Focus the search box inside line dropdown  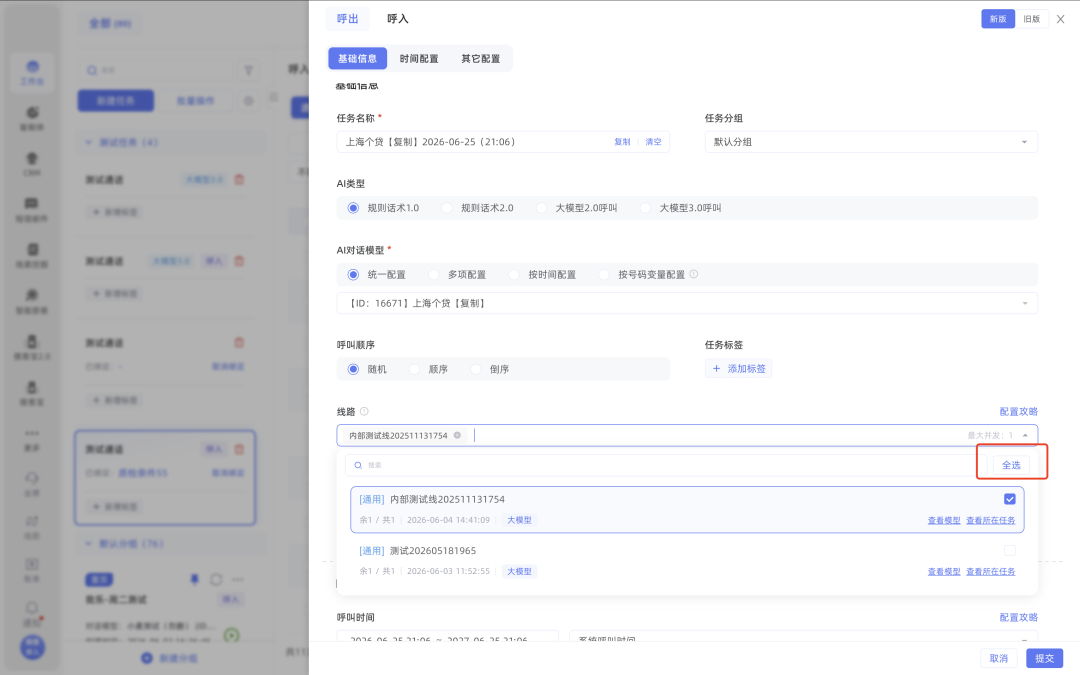(x=666, y=466)
